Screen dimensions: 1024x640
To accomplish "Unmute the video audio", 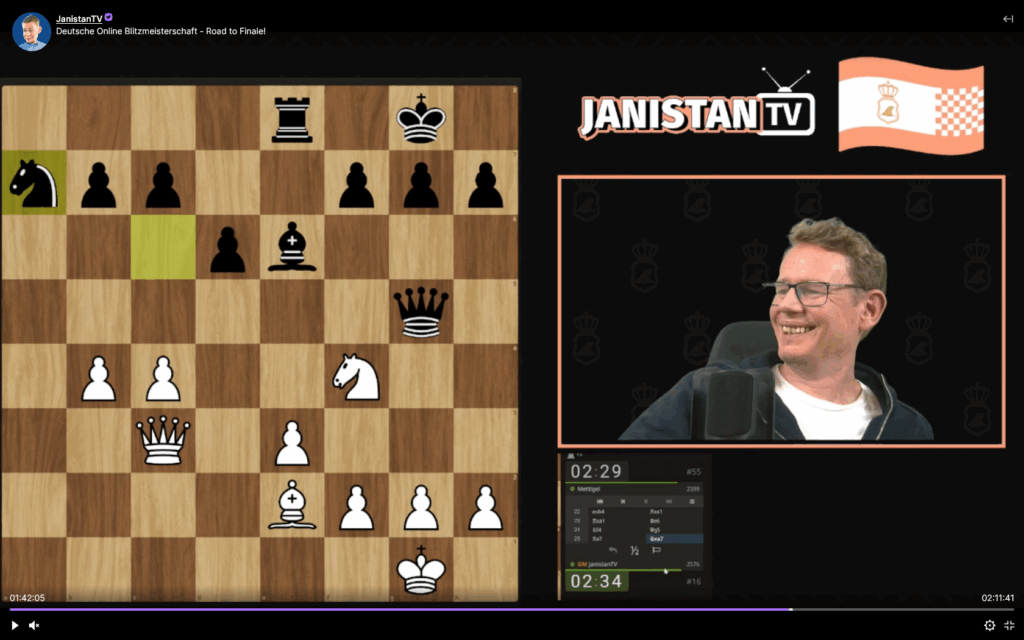I will [34, 625].
